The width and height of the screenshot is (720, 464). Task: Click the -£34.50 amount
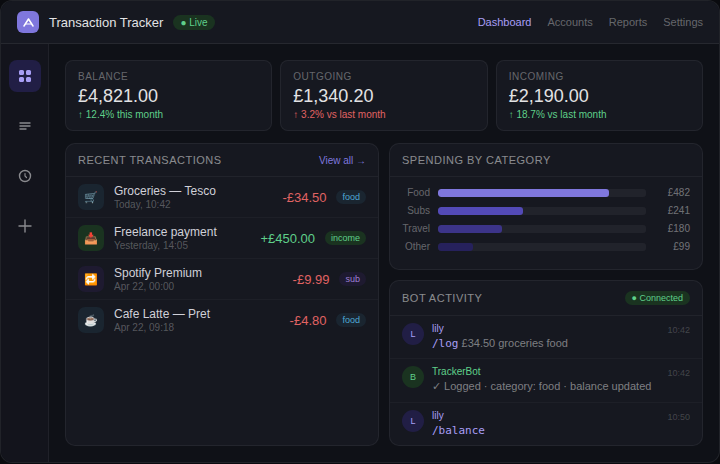304,198
